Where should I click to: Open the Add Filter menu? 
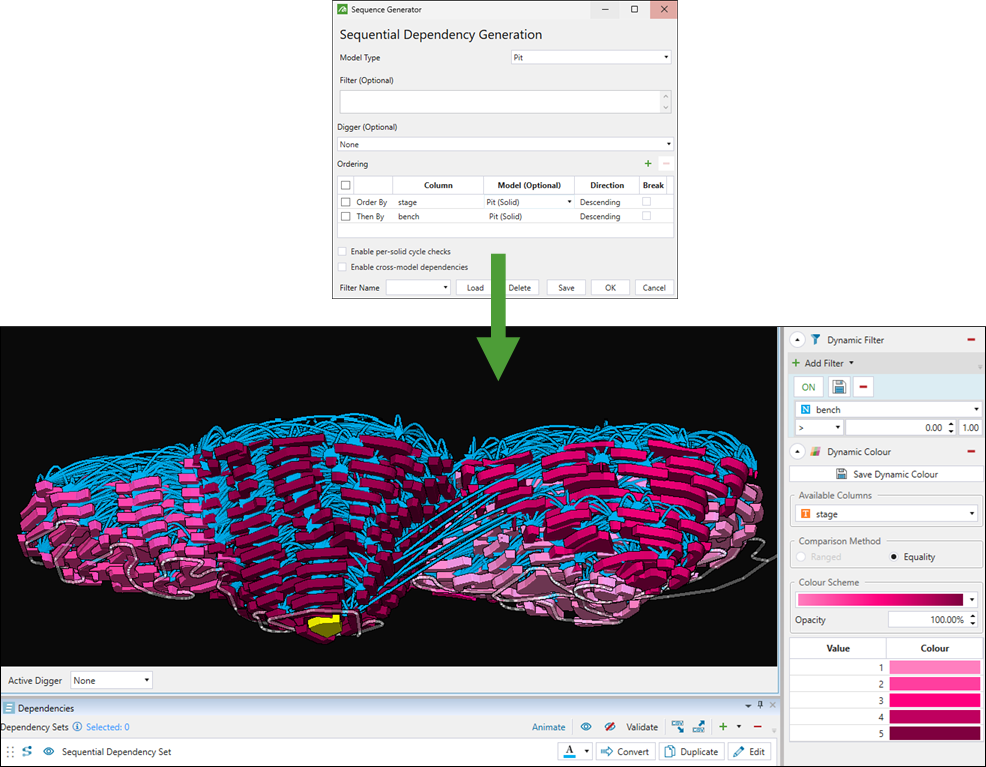823,363
